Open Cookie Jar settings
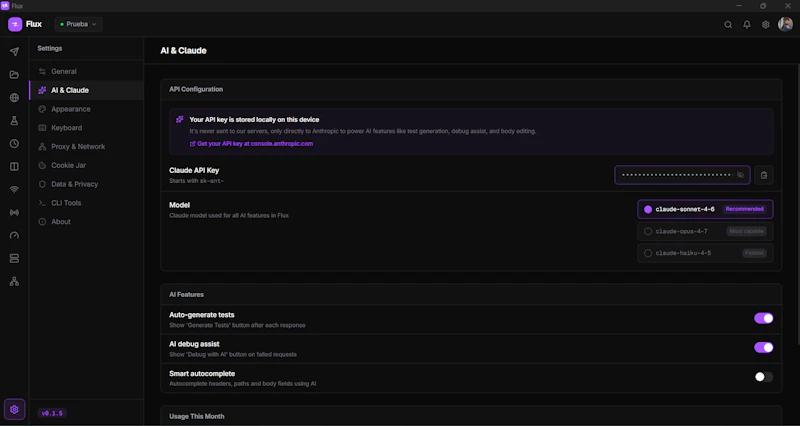800x426 pixels. point(86,165)
